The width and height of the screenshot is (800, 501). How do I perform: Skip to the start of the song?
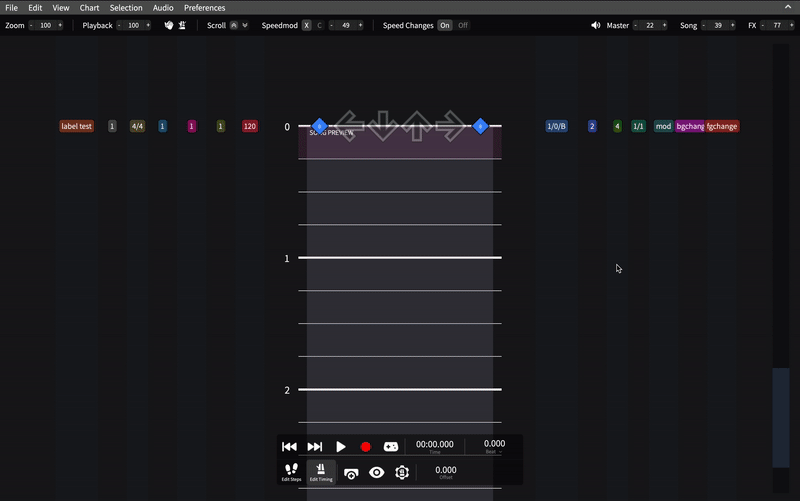coord(289,446)
